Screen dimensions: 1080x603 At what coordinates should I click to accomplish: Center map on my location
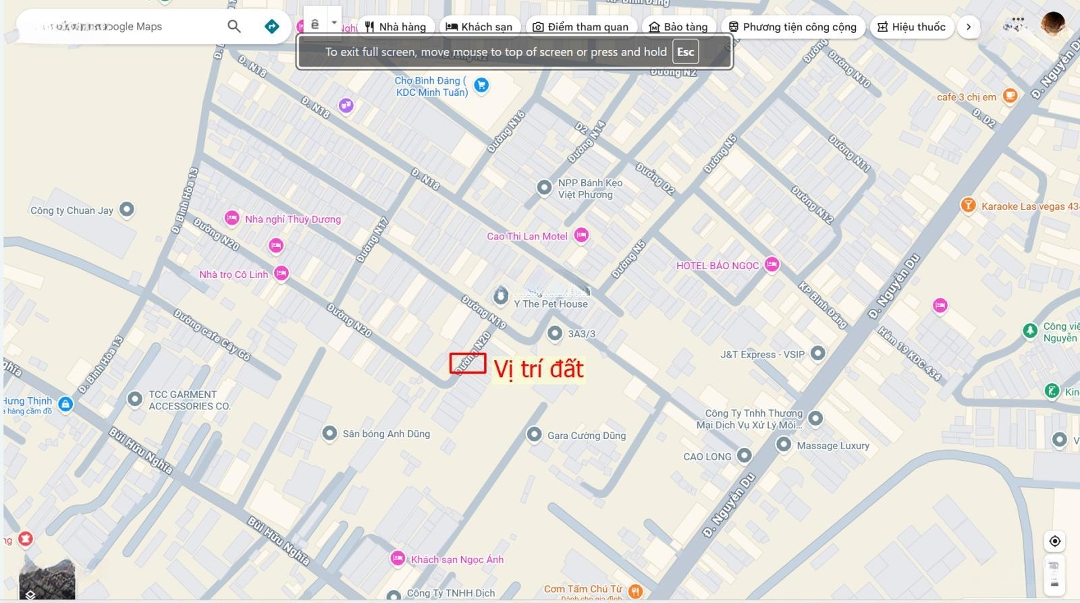pyautogui.click(x=1054, y=541)
